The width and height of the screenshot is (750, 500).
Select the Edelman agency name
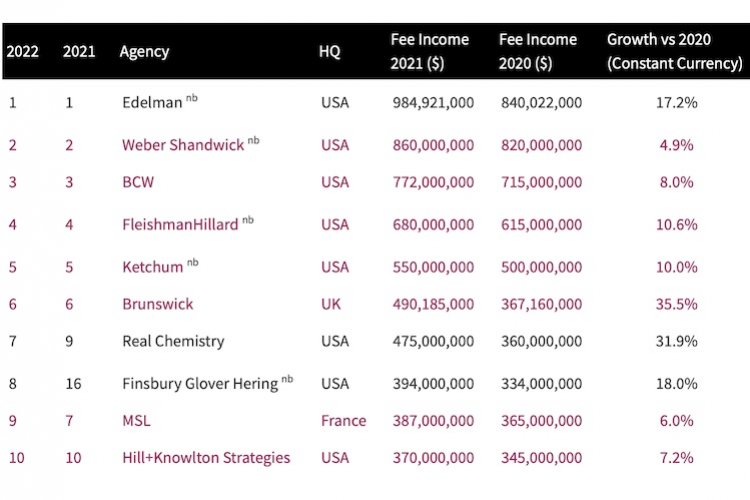152,103
